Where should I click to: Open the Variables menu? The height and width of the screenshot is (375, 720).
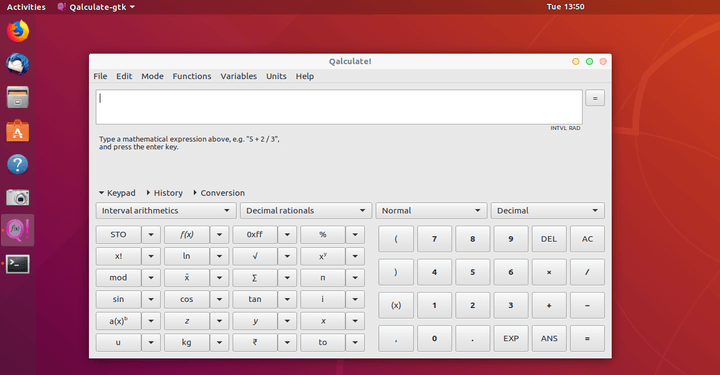(x=239, y=76)
